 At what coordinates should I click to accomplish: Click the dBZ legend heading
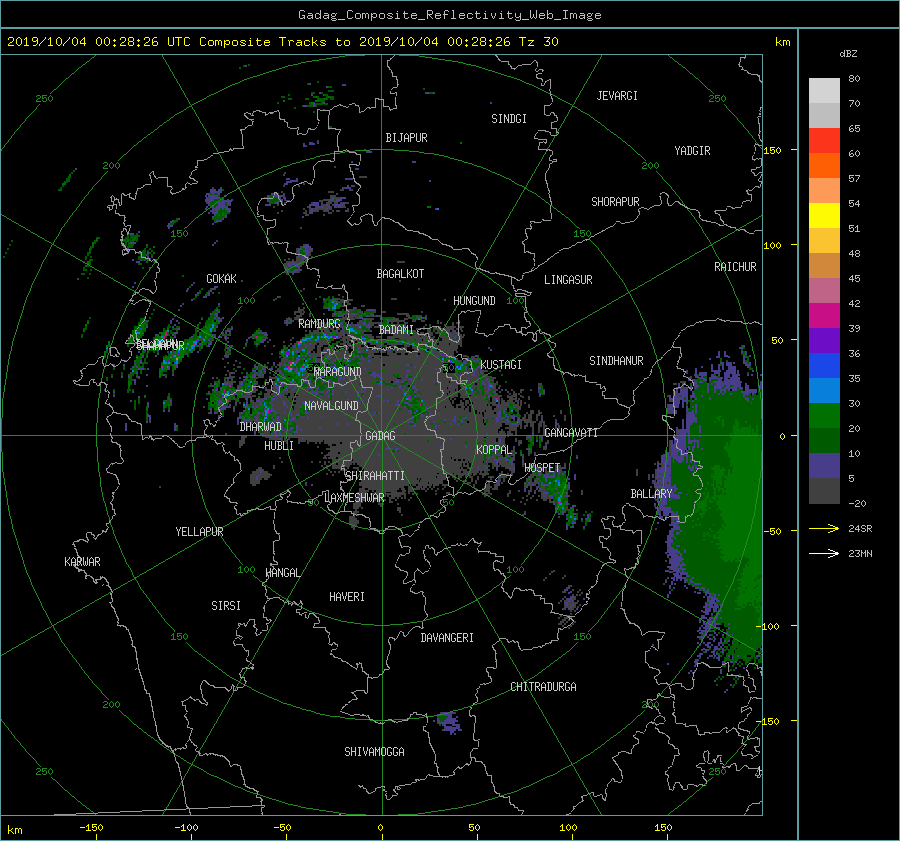(x=848, y=54)
